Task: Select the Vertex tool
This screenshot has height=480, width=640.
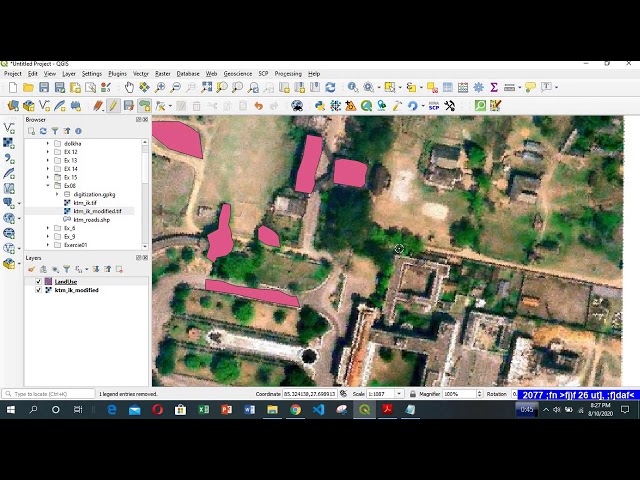Action: point(160,106)
